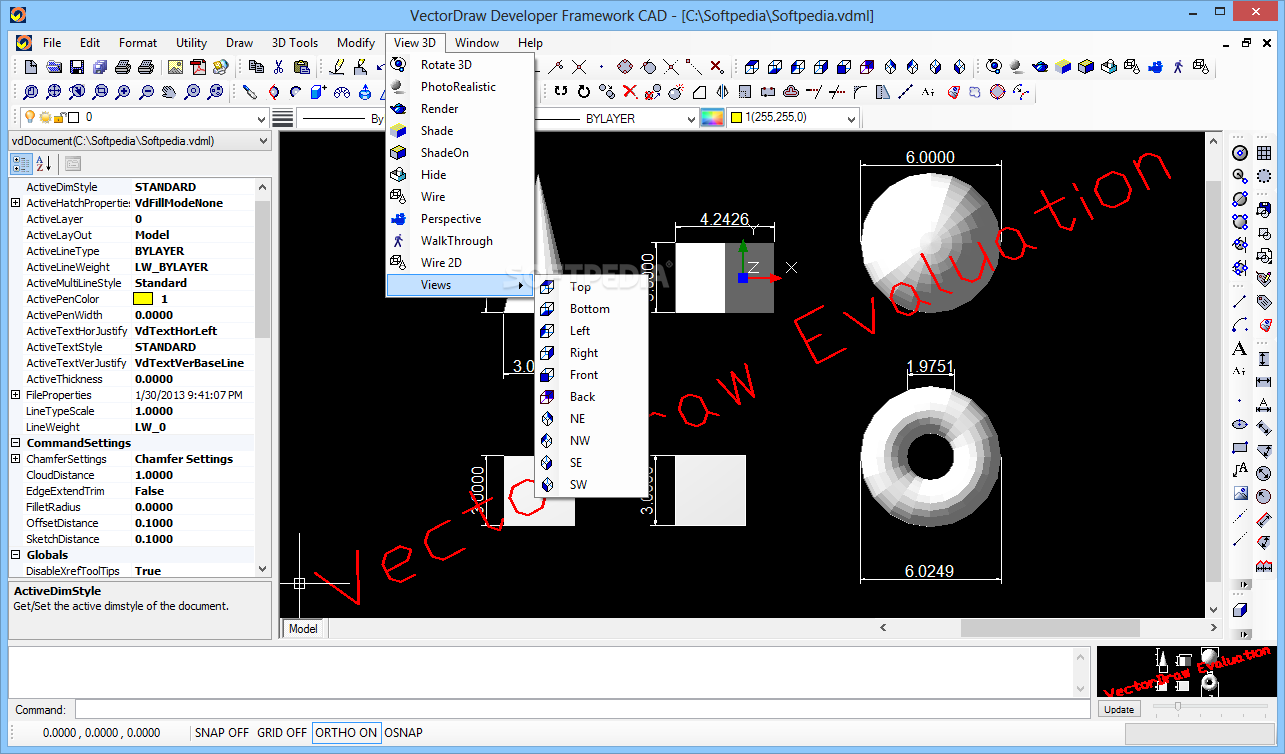Viewport: 1285px width, 754px height.
Task: Click the Paste clipboard icon
Action: click(x=302, y=67)
